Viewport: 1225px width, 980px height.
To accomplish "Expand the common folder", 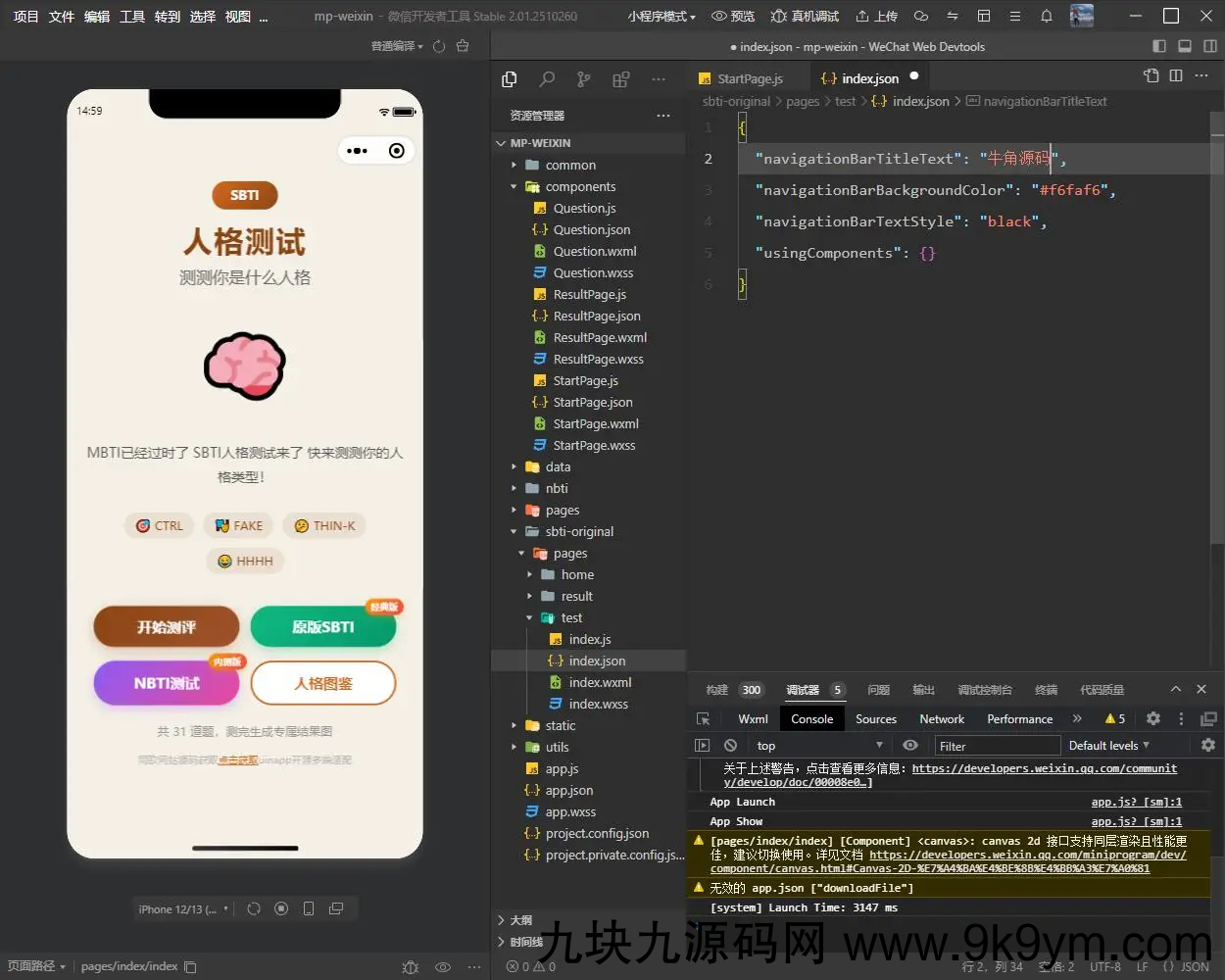I will tap(570, 166).
